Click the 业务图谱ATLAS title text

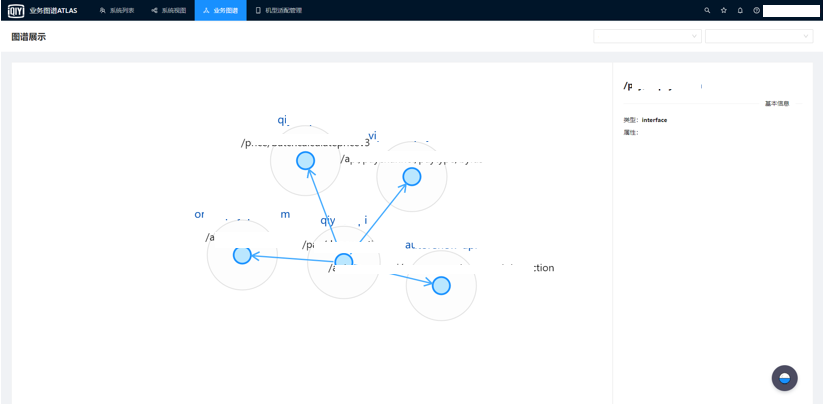(54, 10)
